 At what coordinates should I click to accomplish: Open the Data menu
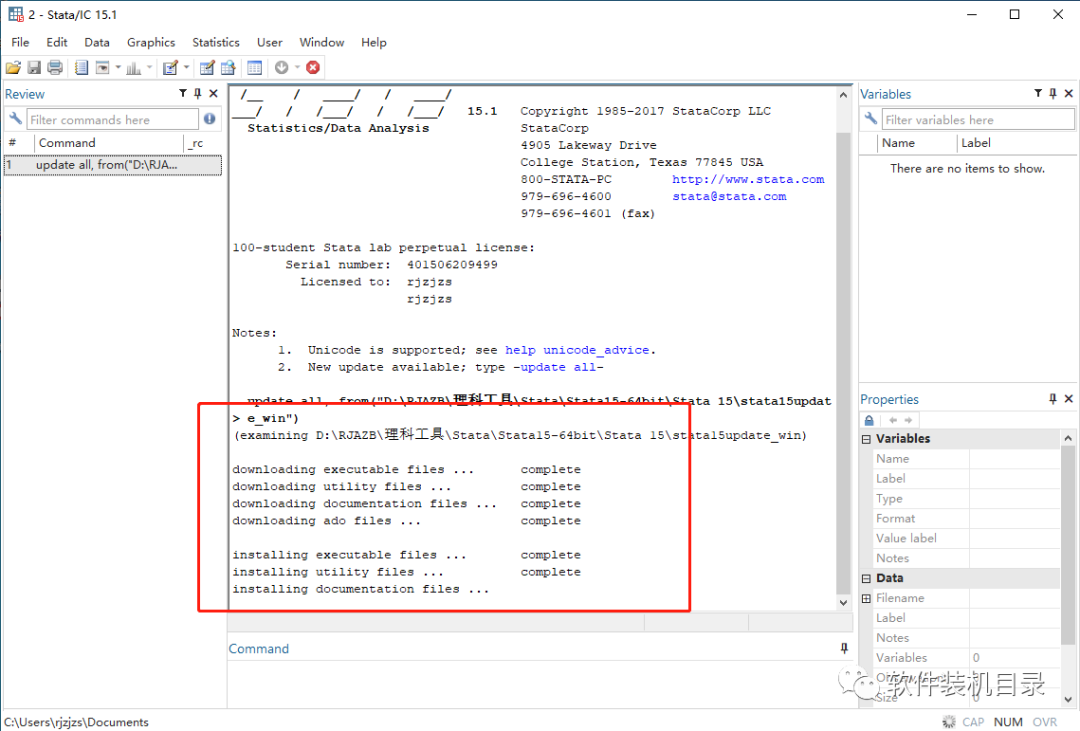click(x=97, y=42)
